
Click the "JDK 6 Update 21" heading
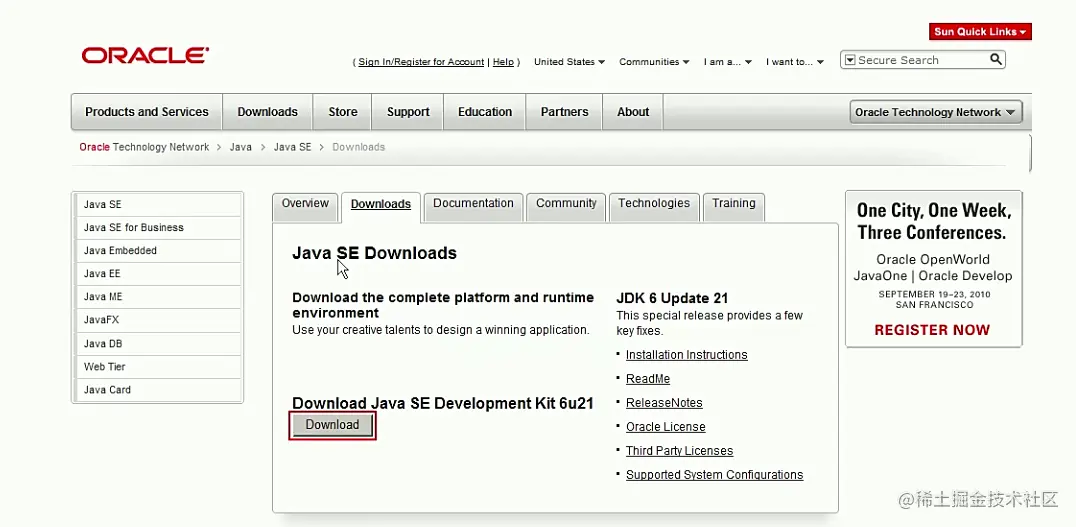point(672,298)
